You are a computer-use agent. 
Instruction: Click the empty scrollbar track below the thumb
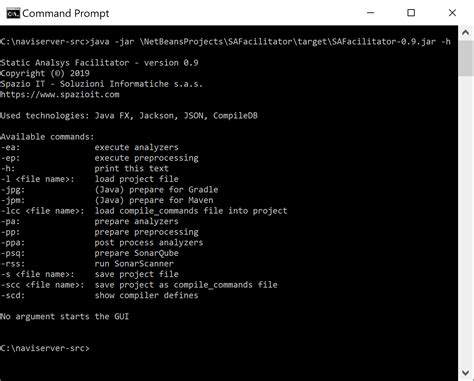466,220
